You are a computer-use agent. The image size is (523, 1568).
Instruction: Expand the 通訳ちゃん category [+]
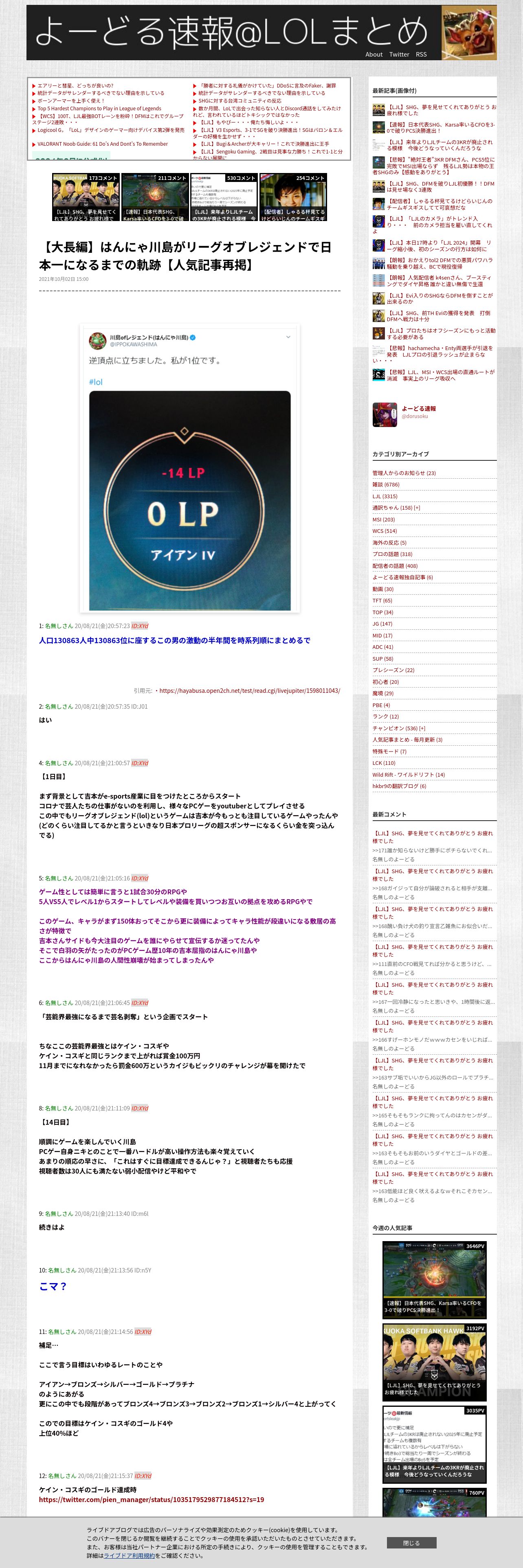[x=416, y=508]
